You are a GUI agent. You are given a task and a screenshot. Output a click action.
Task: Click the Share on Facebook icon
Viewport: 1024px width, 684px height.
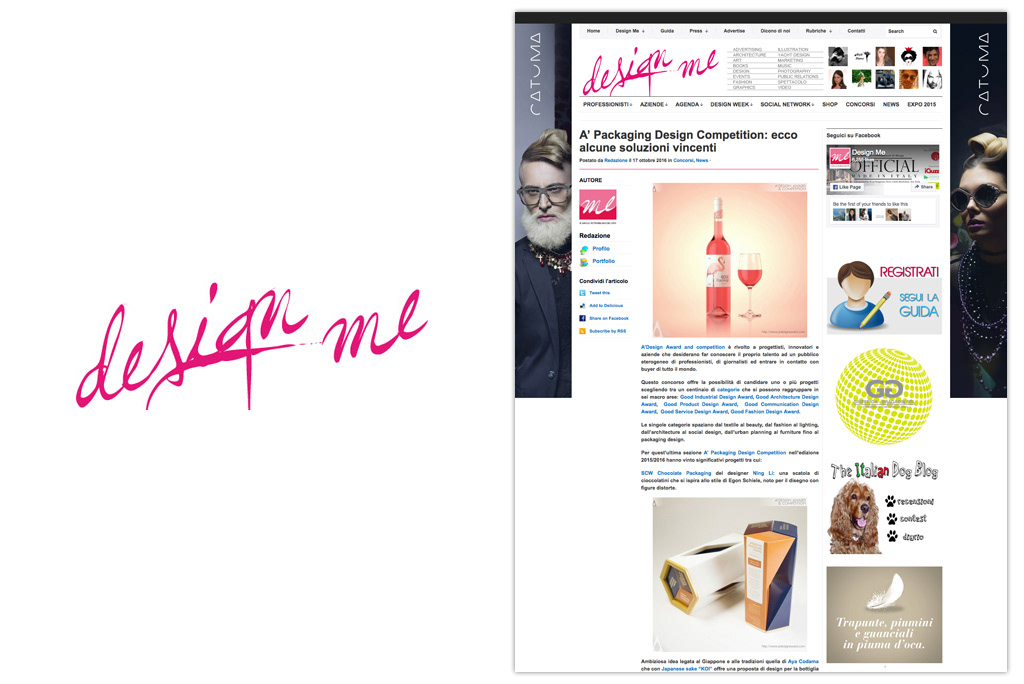pos(583,318)
